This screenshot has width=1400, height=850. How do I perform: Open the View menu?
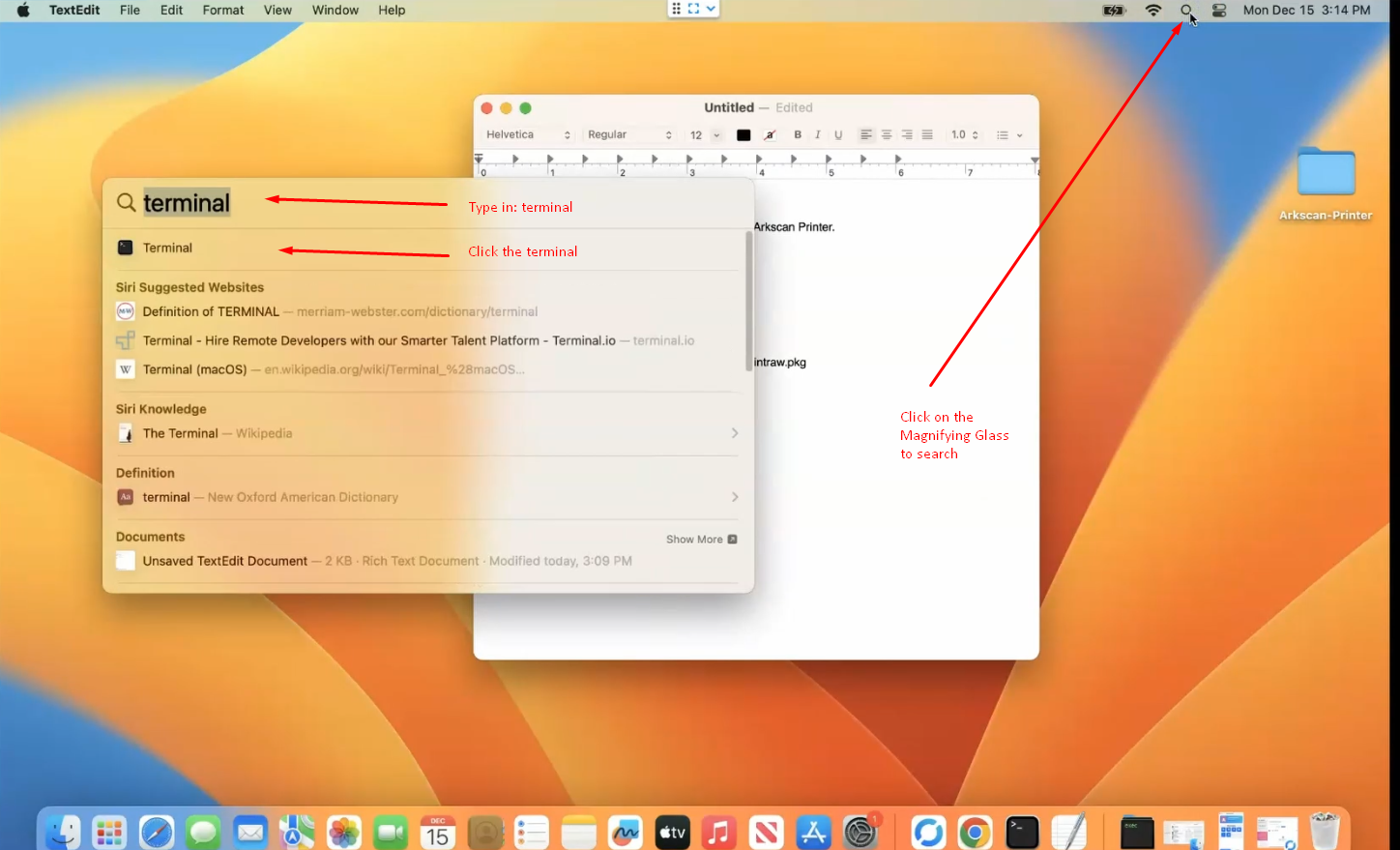point(277,10)
